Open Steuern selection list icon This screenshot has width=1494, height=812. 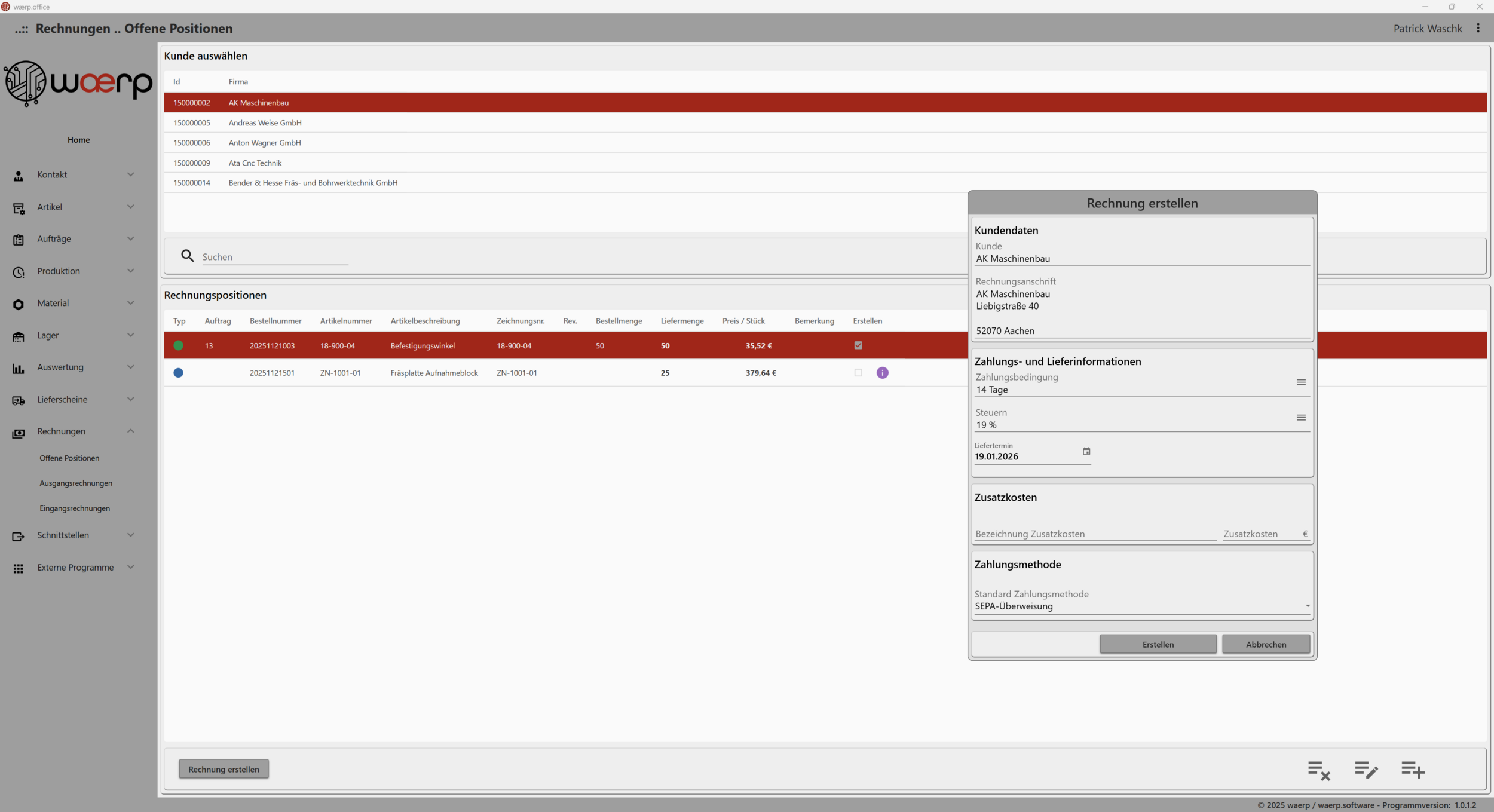[x=1300, y=418]
